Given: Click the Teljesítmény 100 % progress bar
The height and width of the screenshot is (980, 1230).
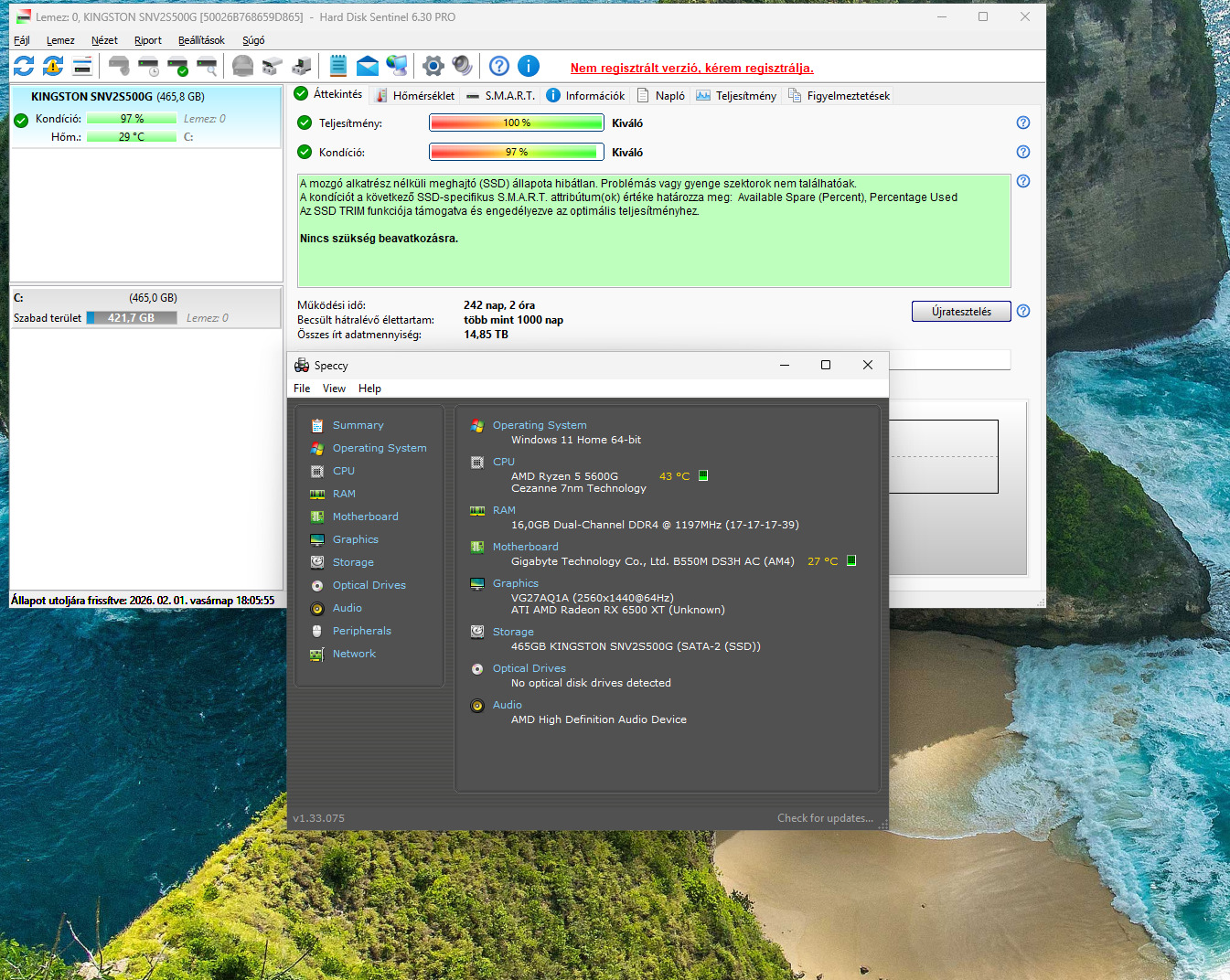Looking at the screenshot, I should coord(517,122).
